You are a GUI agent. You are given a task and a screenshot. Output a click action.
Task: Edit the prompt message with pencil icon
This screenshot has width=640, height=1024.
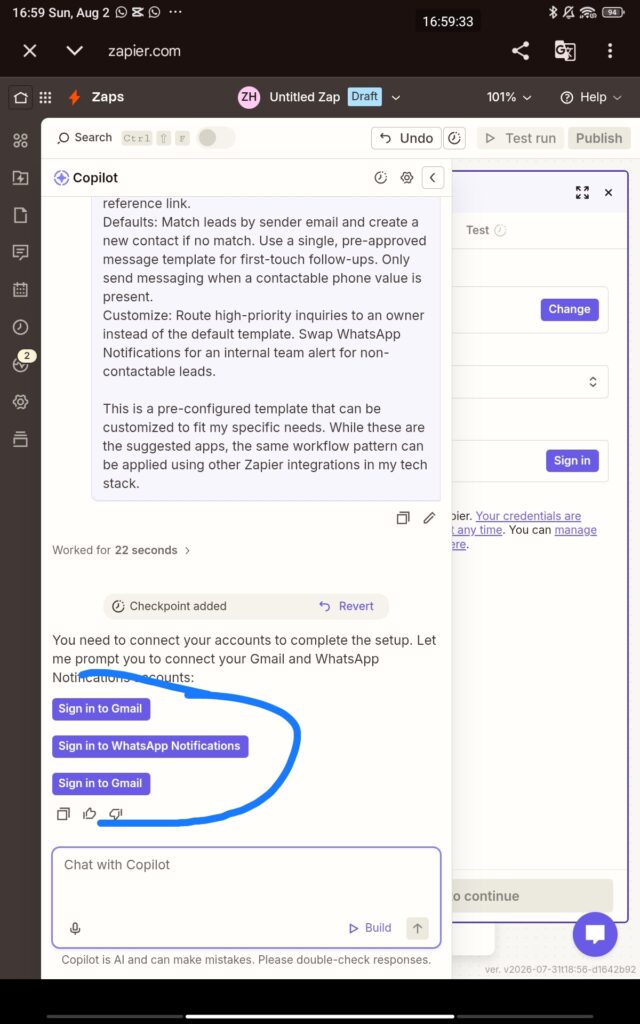tap(429, 518)
